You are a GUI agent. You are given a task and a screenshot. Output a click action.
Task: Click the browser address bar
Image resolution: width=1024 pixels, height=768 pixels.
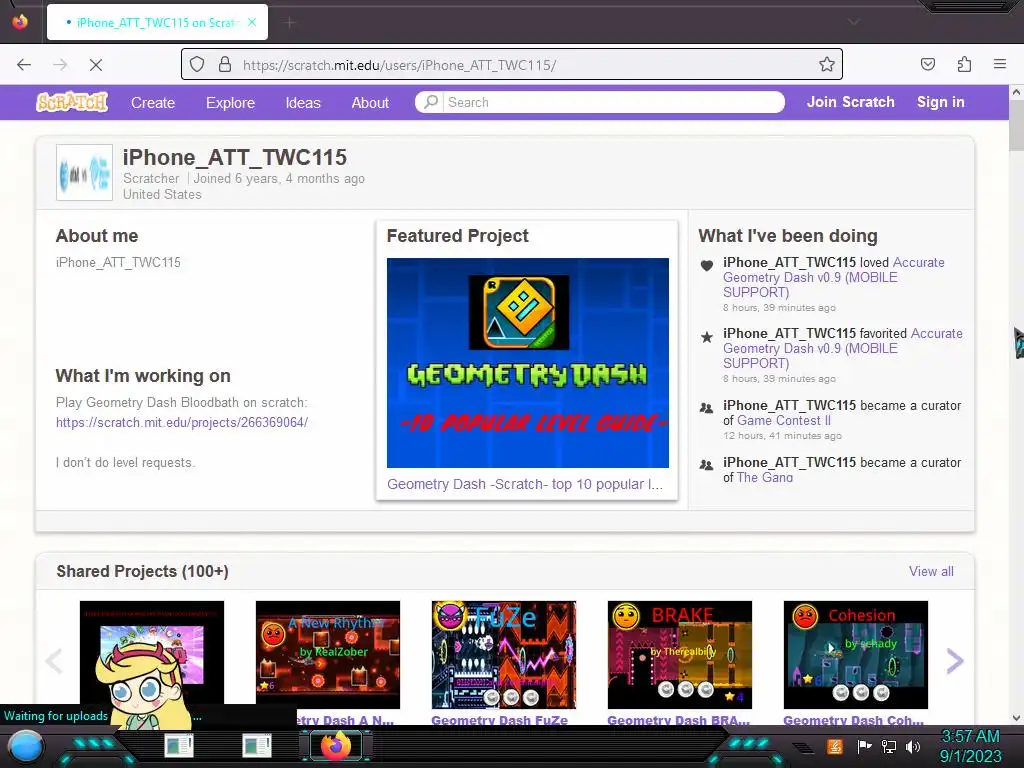(x=511, y=64)
